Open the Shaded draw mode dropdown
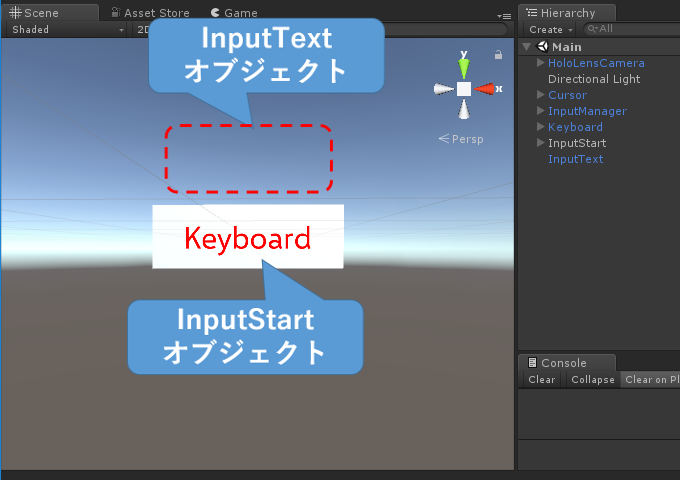Viewport: 680px width, 480px height. tap(67, 29)
